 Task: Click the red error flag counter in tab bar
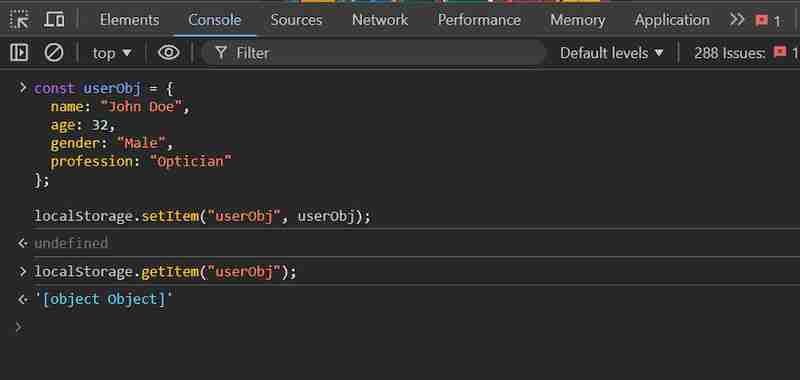point(768,21)
